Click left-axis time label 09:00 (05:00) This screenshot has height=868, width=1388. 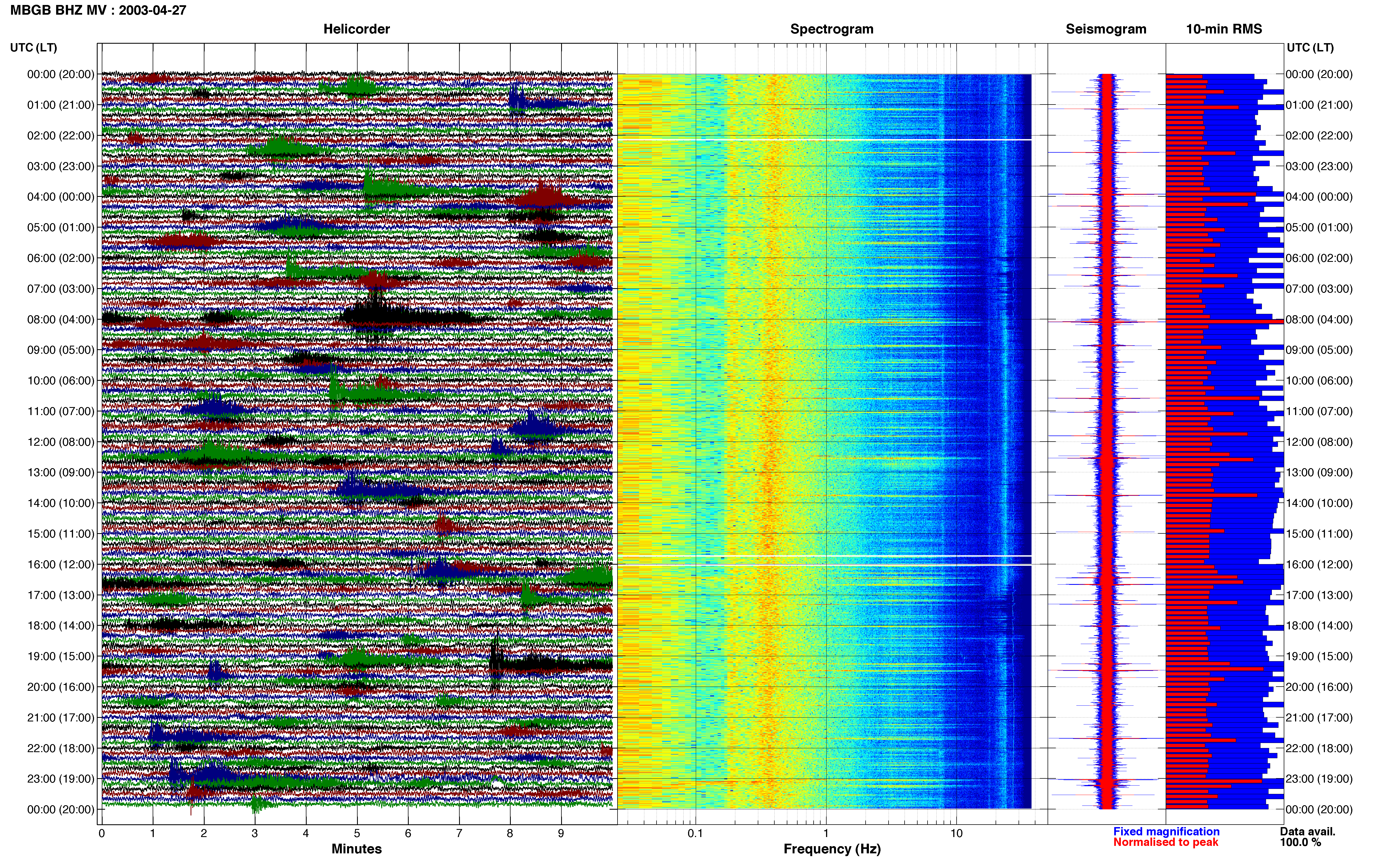coord(61,350)
